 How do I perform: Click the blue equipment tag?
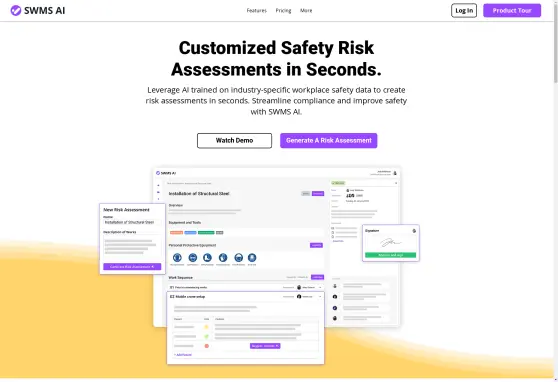[190, 233]
